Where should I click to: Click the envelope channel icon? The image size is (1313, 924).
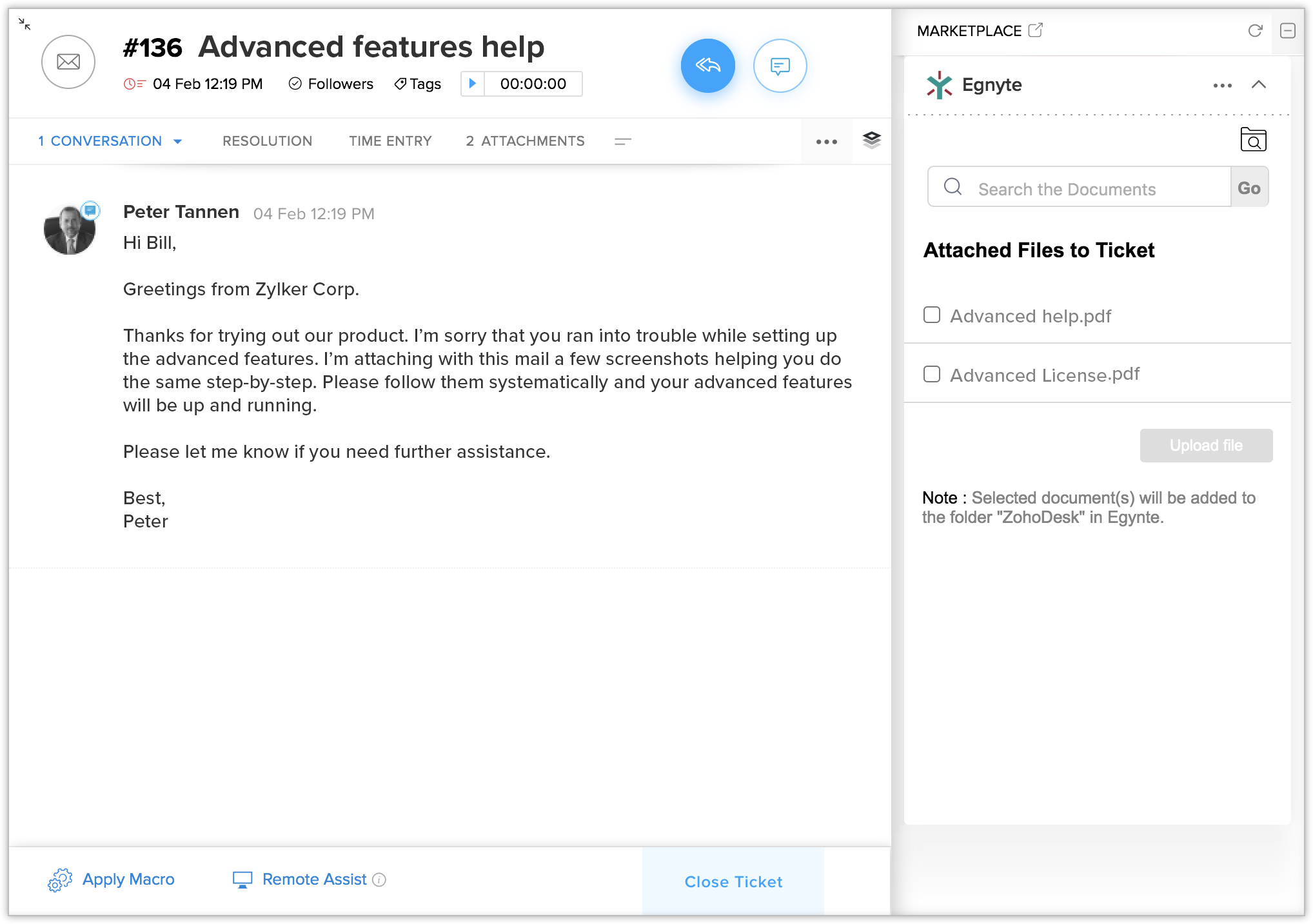pos(68,62)
